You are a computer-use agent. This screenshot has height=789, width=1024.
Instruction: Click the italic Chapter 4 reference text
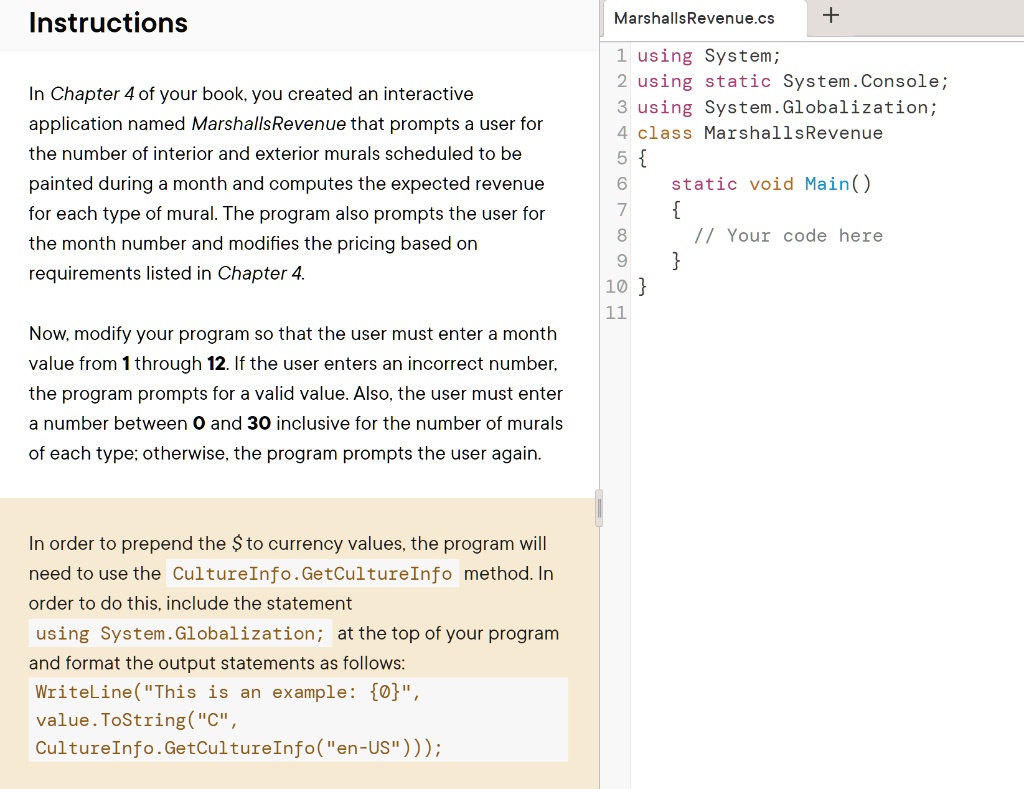click(x=92, y=93)
